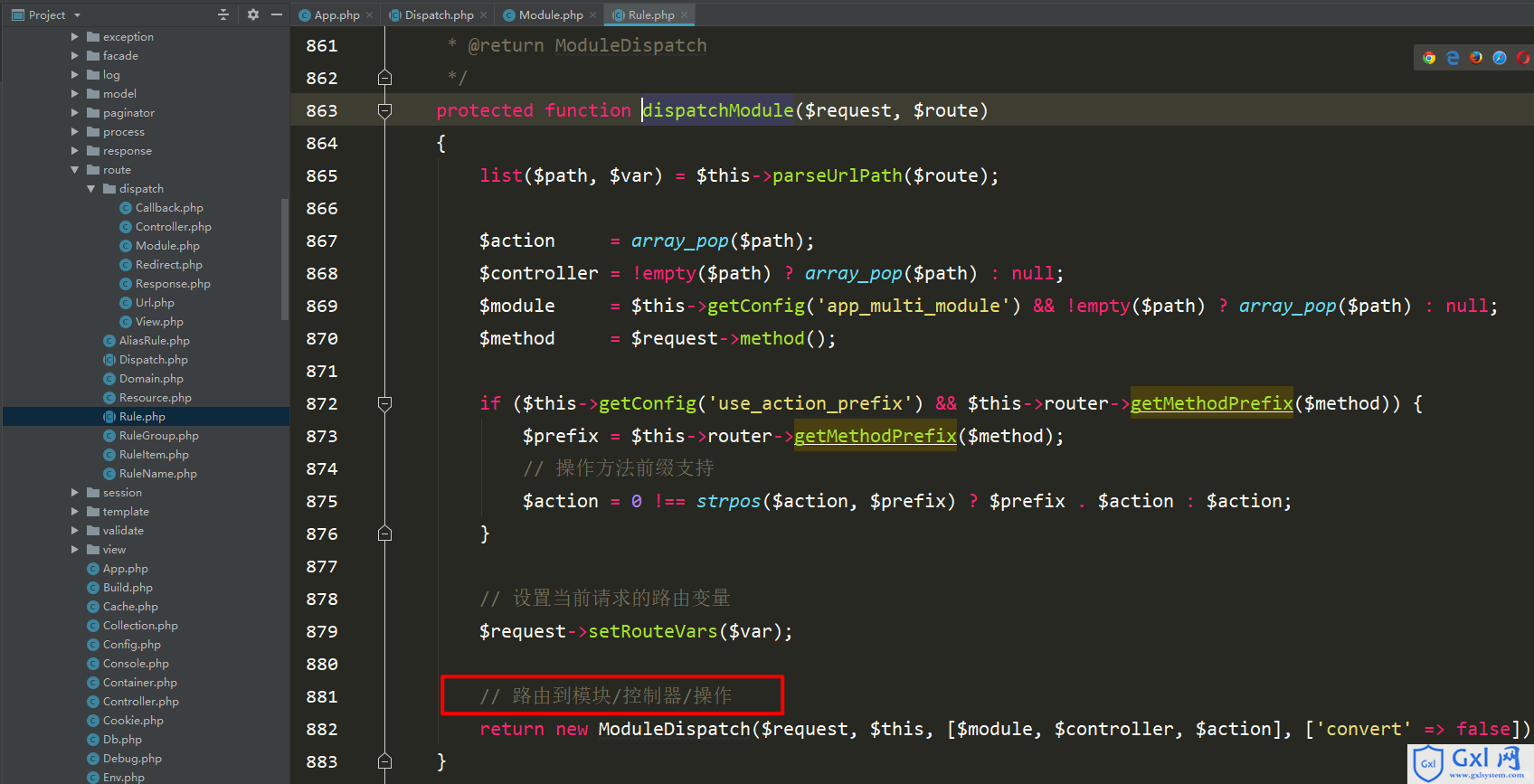The image size is (1534, 784).
Task: Expand the response folder
Action: coord(75,151)
